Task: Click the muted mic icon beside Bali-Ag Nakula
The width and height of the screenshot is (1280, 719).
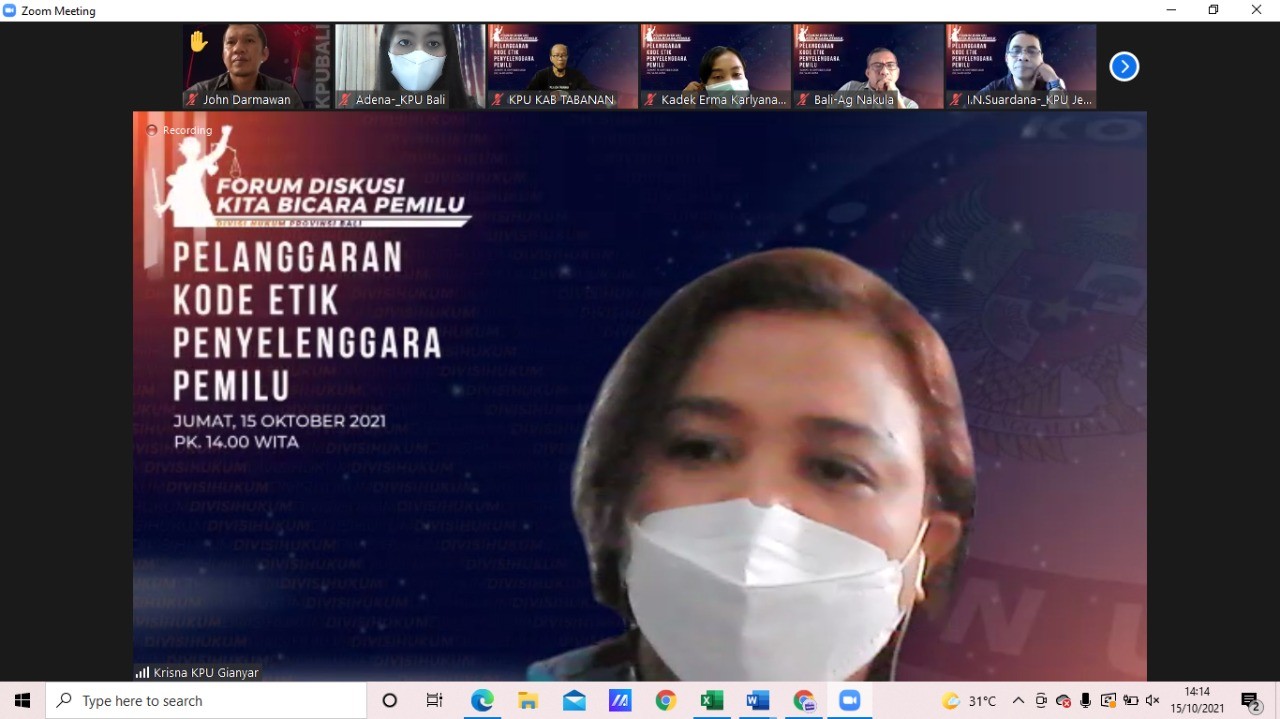Action: click(x=802, y=100)
